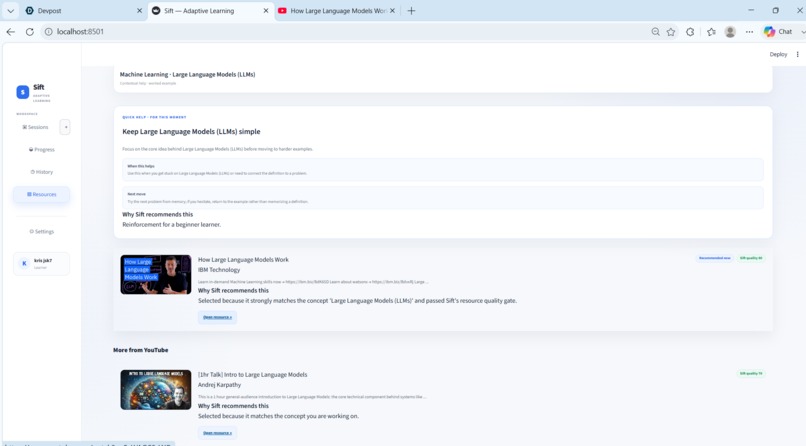This screenshot has height=446, width=806.
Task: Click the kris jsk7 user profile card
Action: 42,264
